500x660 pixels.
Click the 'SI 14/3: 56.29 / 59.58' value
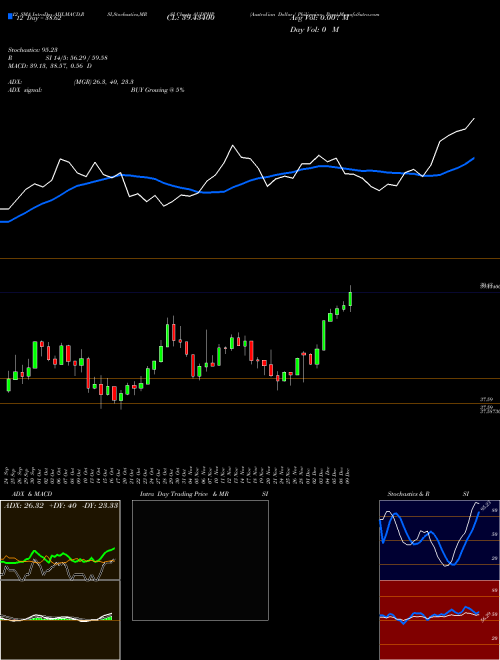click(76, 58)
